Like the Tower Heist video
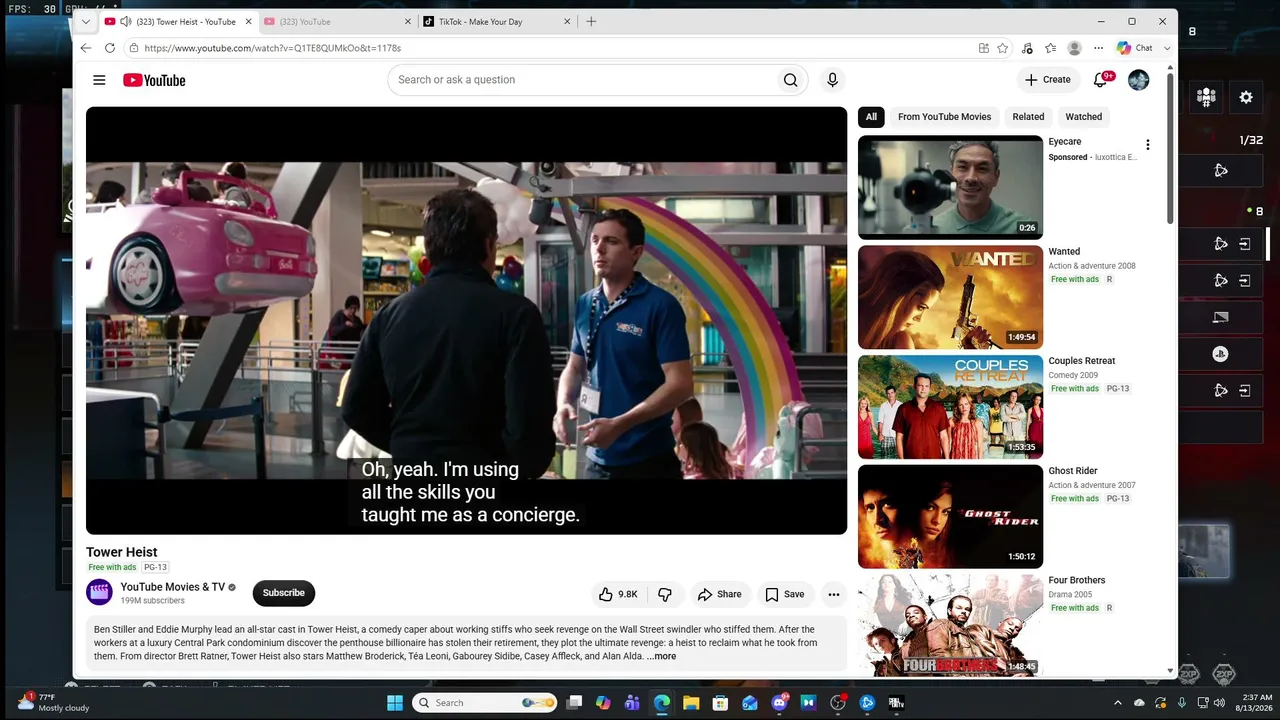The height and width of the screenshot is (720, 1280). pos(617,594)
